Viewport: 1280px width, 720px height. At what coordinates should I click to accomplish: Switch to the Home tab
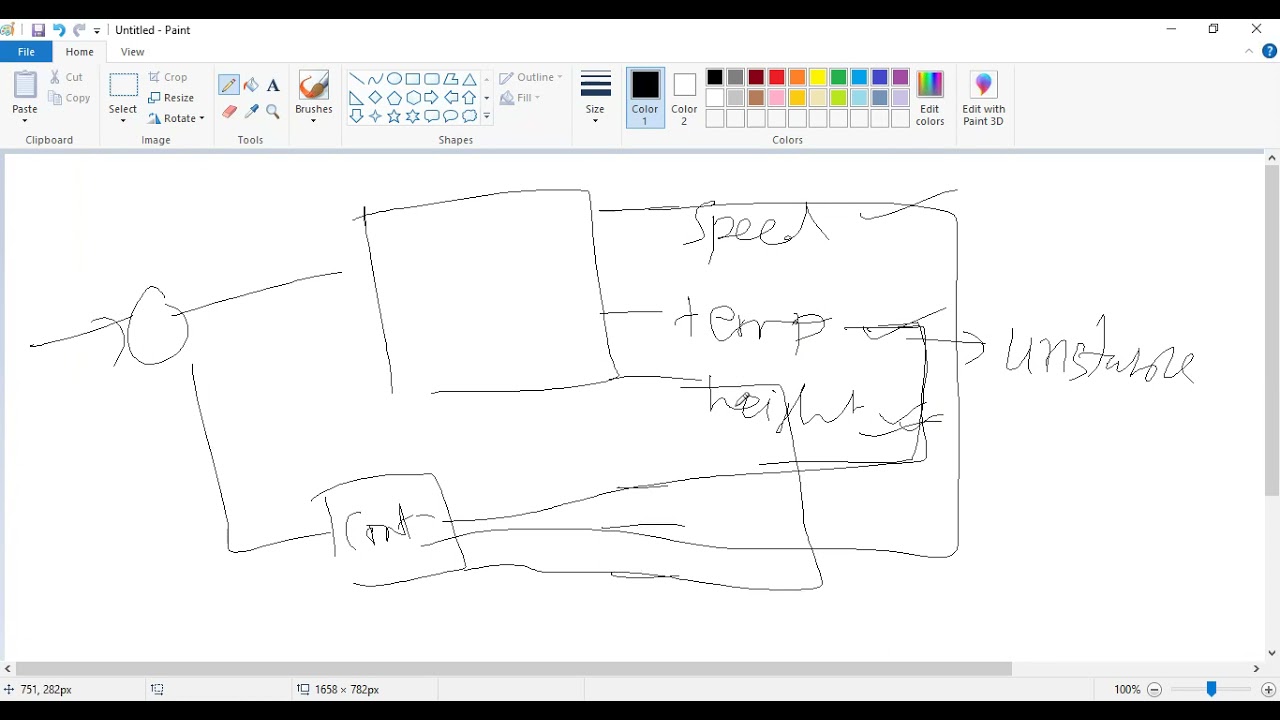80,52
